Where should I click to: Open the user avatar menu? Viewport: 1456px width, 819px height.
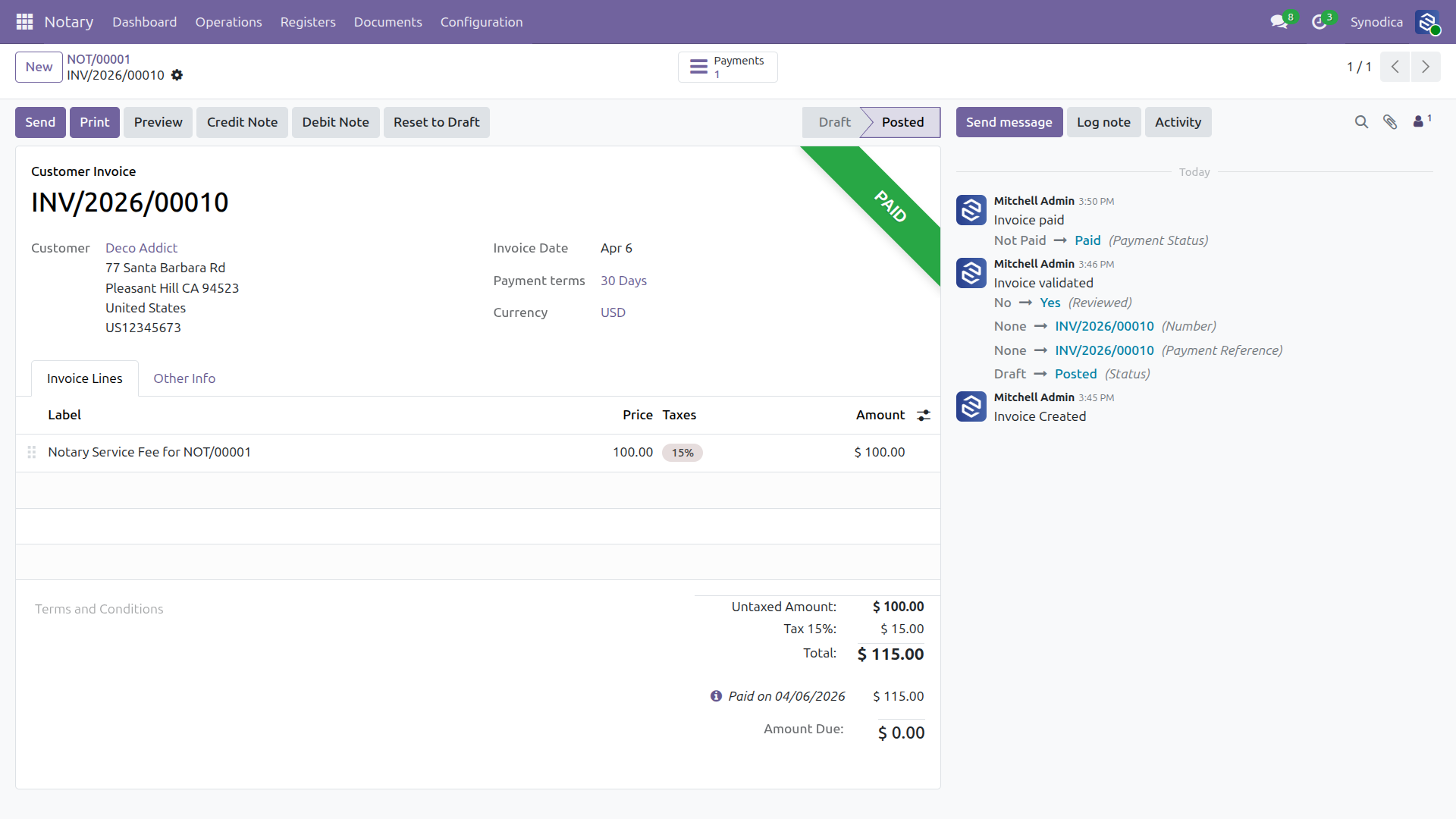coord(1427,22)
